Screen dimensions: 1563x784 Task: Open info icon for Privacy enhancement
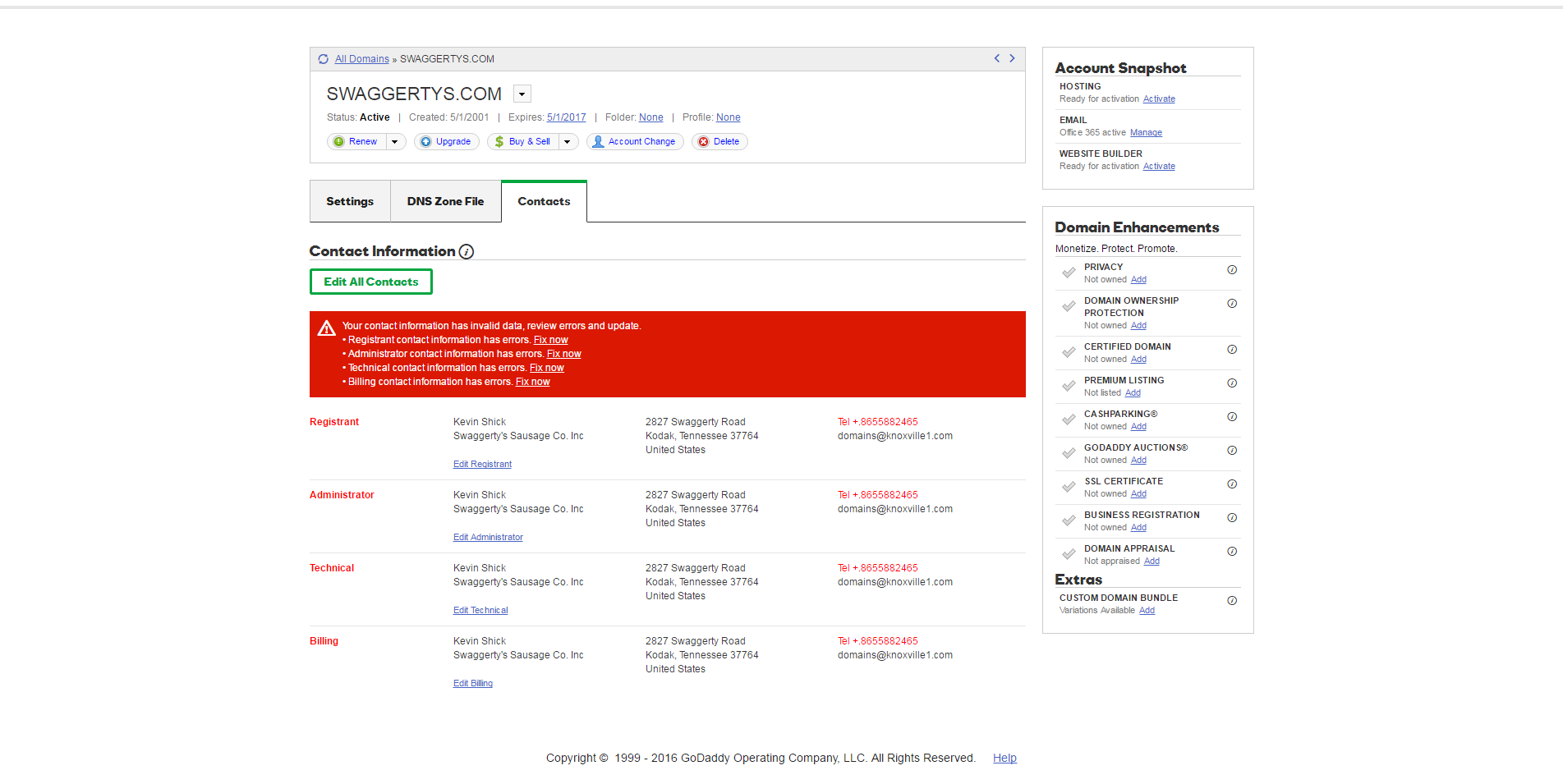(x=1232, y=270)
